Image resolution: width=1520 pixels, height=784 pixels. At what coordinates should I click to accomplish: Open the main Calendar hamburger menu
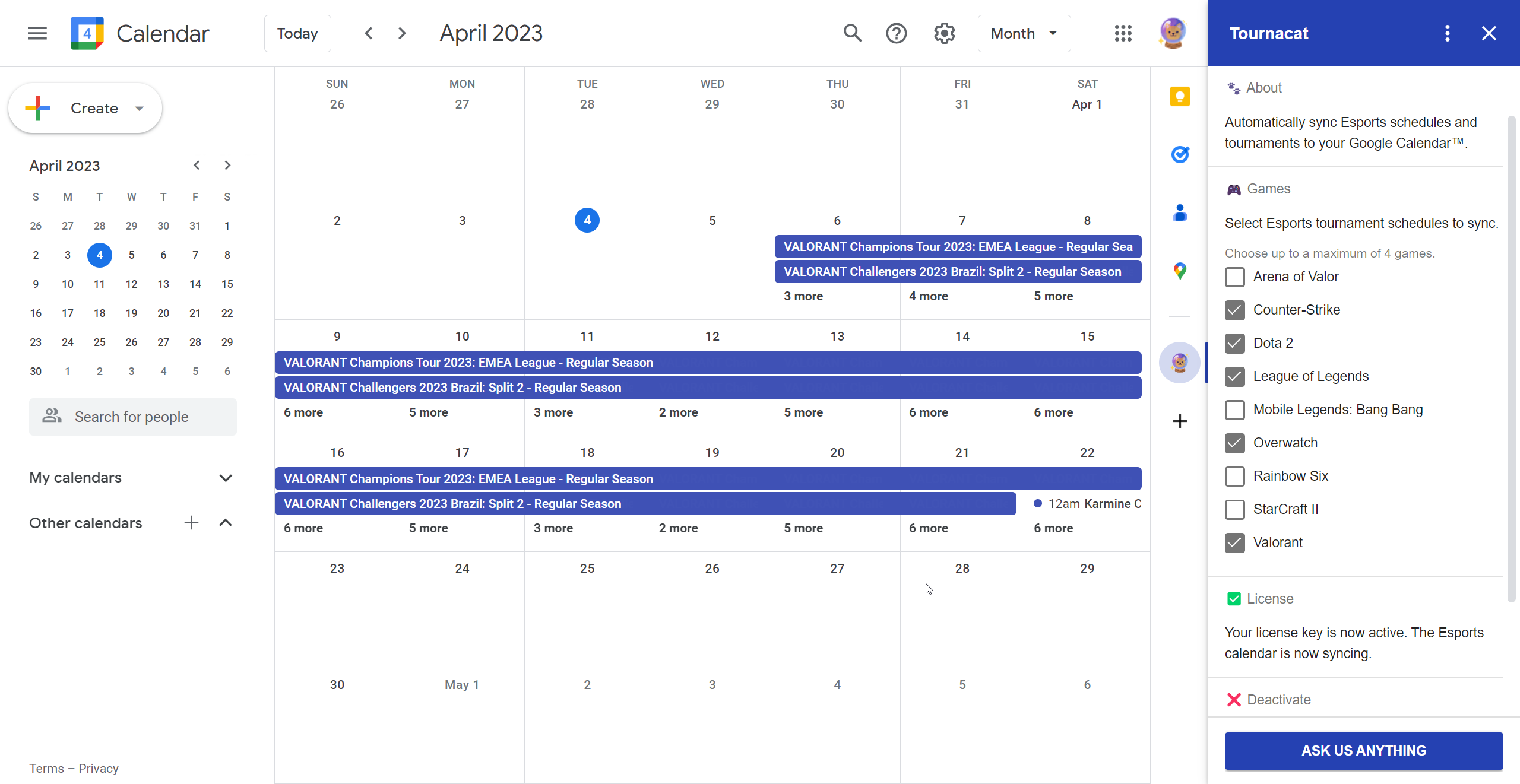coord(36,33)
